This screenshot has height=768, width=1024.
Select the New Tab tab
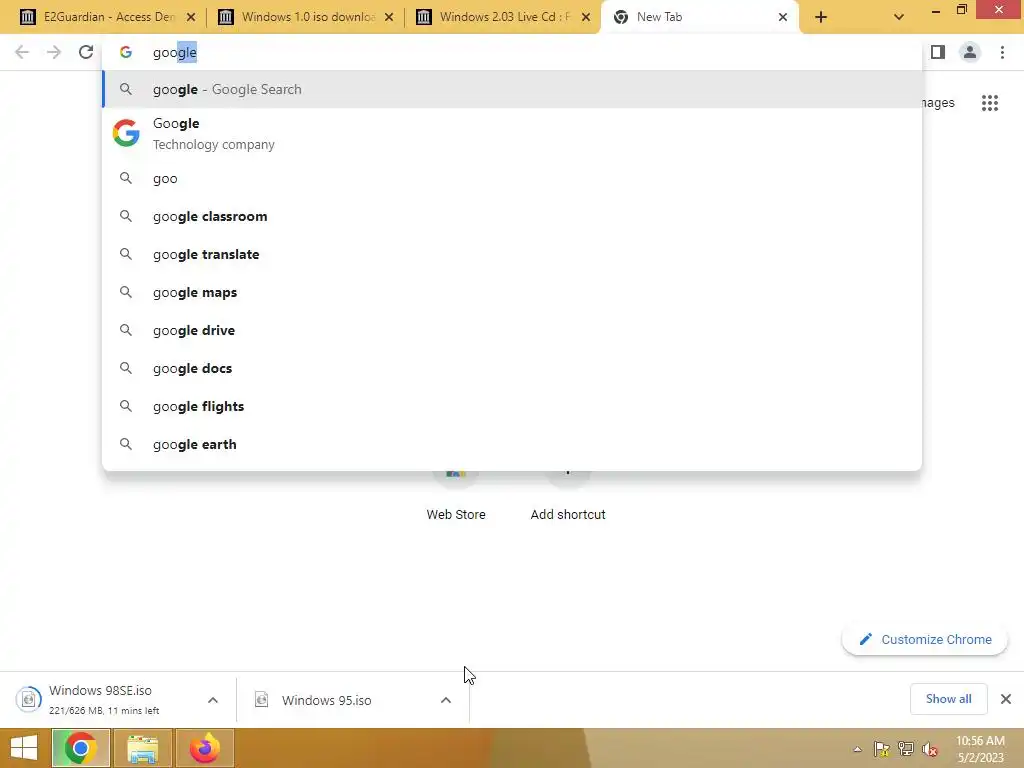tap(699, 17)
